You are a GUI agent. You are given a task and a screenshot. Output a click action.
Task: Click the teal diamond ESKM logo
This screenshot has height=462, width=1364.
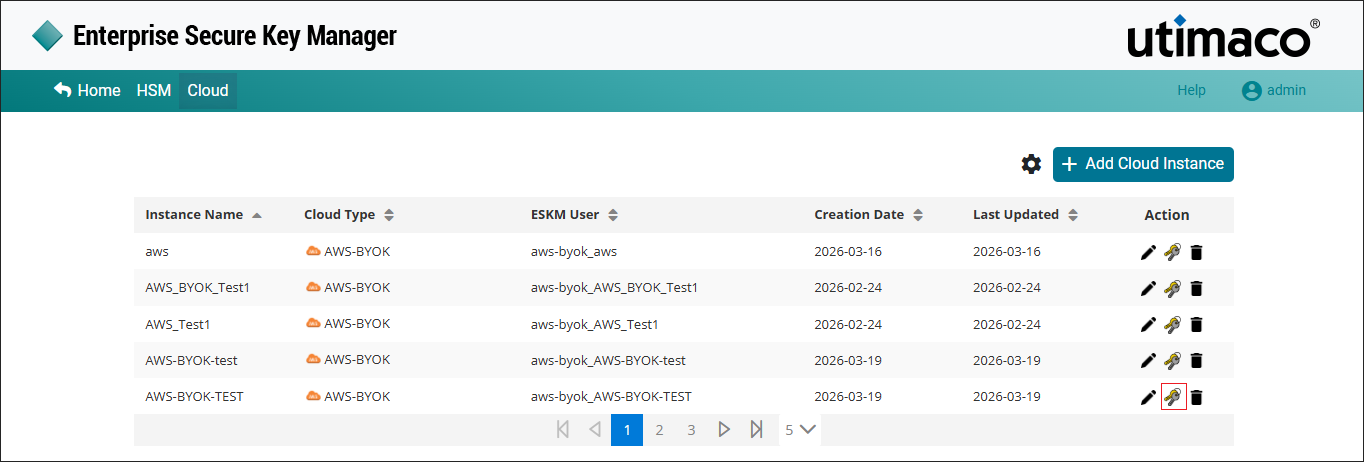point(47,36)
